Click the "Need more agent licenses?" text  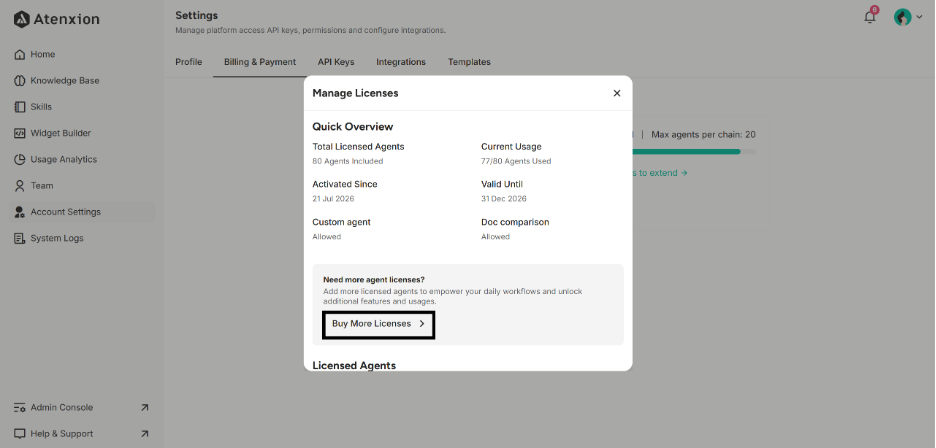tap(374, 280)
